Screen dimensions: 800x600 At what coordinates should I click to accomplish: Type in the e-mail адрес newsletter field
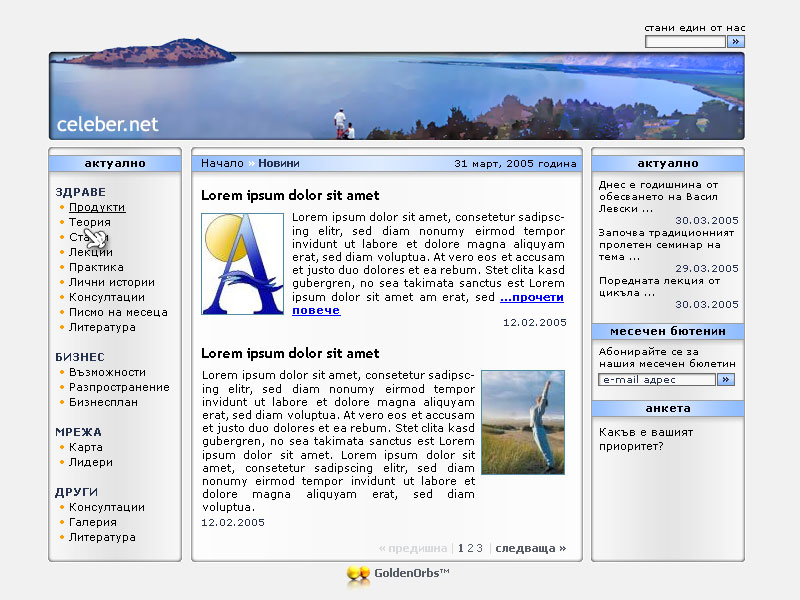pyautogui.click(x=657, y=380)
